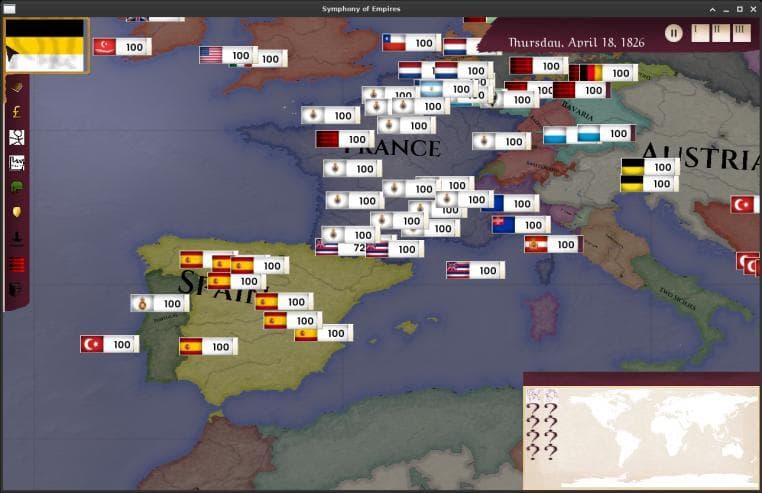Select the Turkish flag unit near Portugal
The width and height of the screenshot is (762, 493).
(x=110, y=344)
